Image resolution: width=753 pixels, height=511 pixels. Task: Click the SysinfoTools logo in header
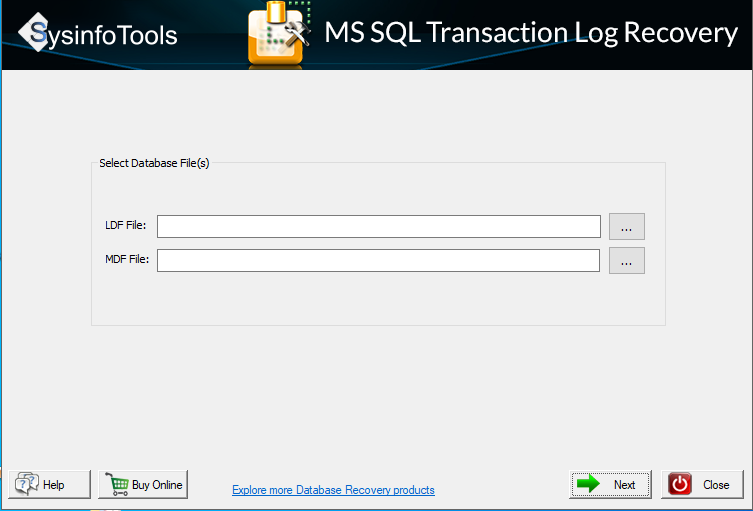(98, 35)
